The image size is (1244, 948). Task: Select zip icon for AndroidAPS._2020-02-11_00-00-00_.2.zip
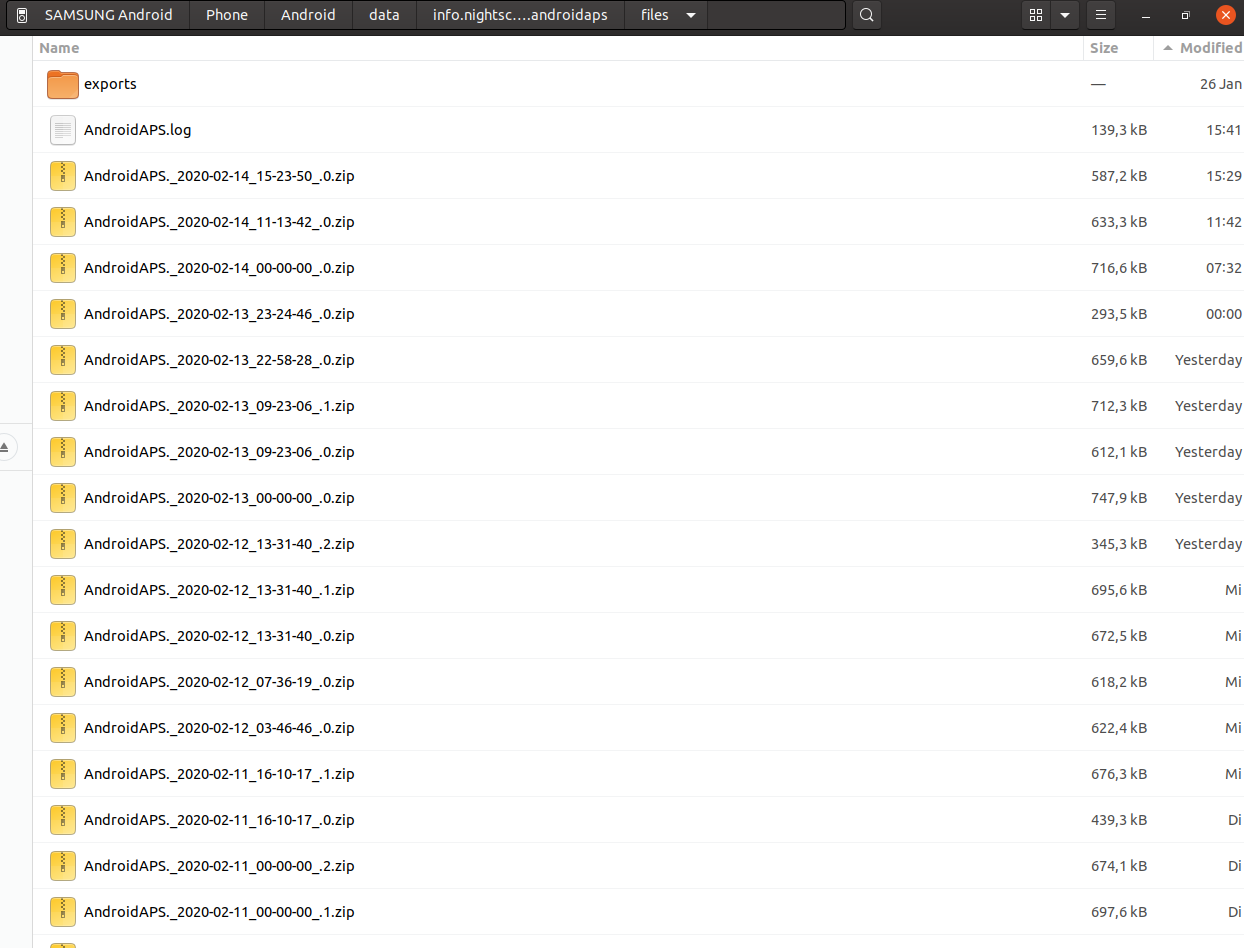(63, 866)
